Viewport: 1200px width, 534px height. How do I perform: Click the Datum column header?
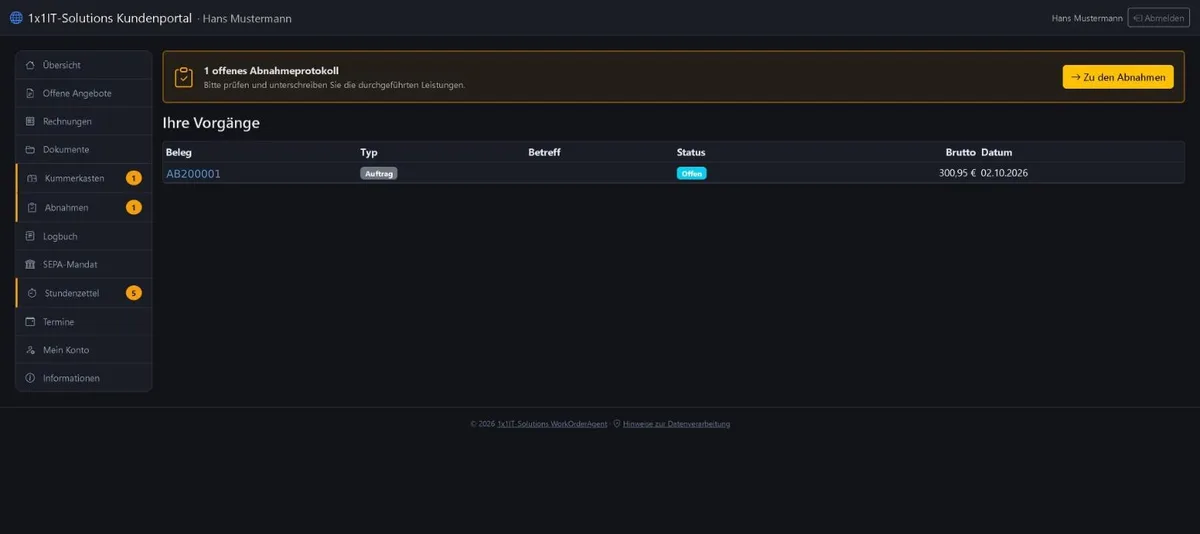[997, 153]
